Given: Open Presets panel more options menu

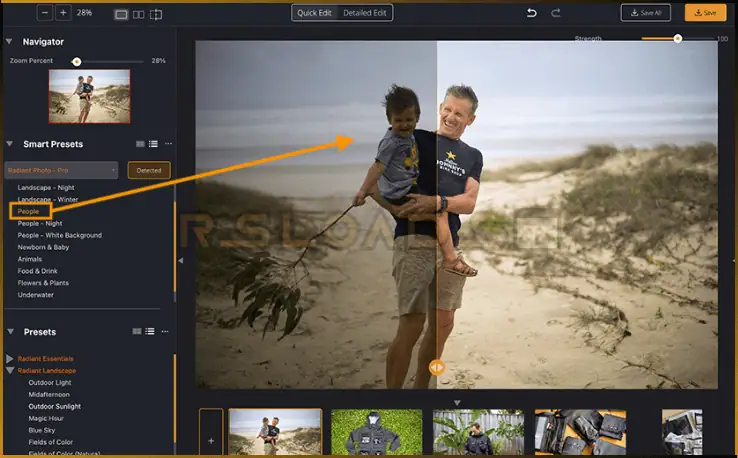Looking at the screenshot, I should pos(165,331).
